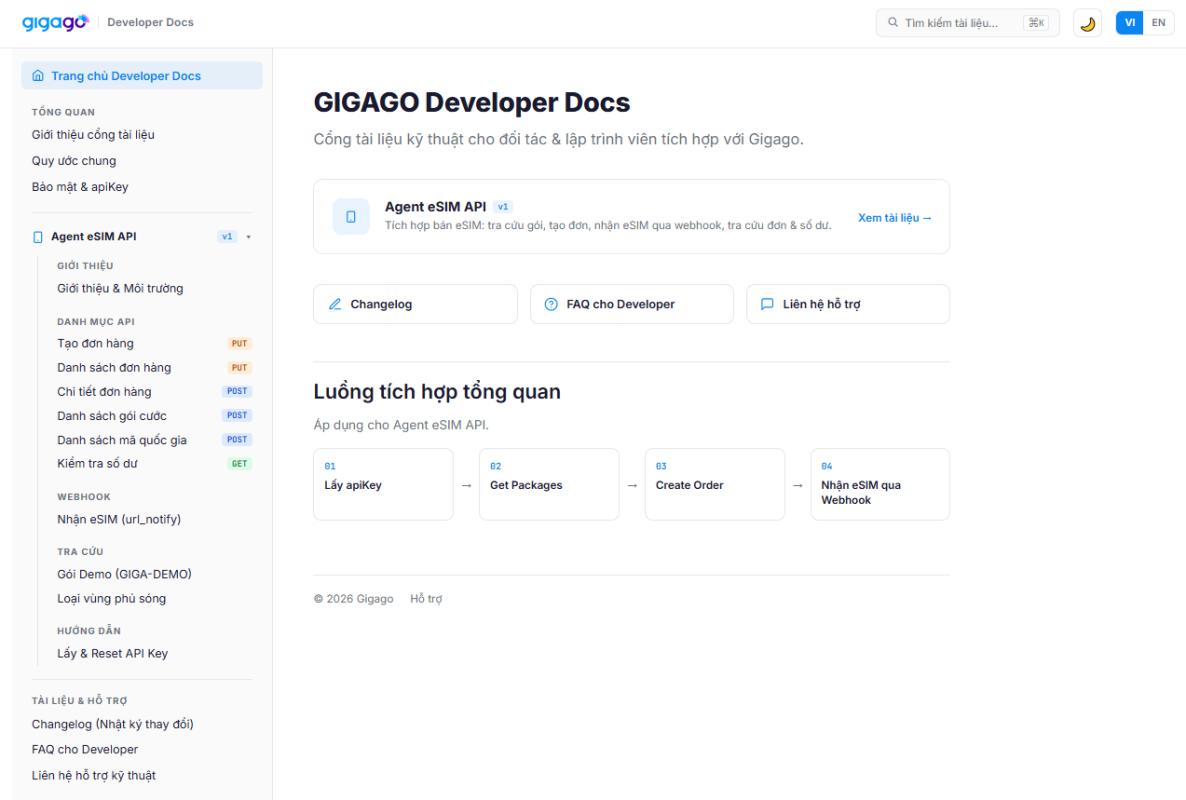1186x800 pixels.
Task: Click POST badge next to Danh sách gói cước
Action: [237, 415]
